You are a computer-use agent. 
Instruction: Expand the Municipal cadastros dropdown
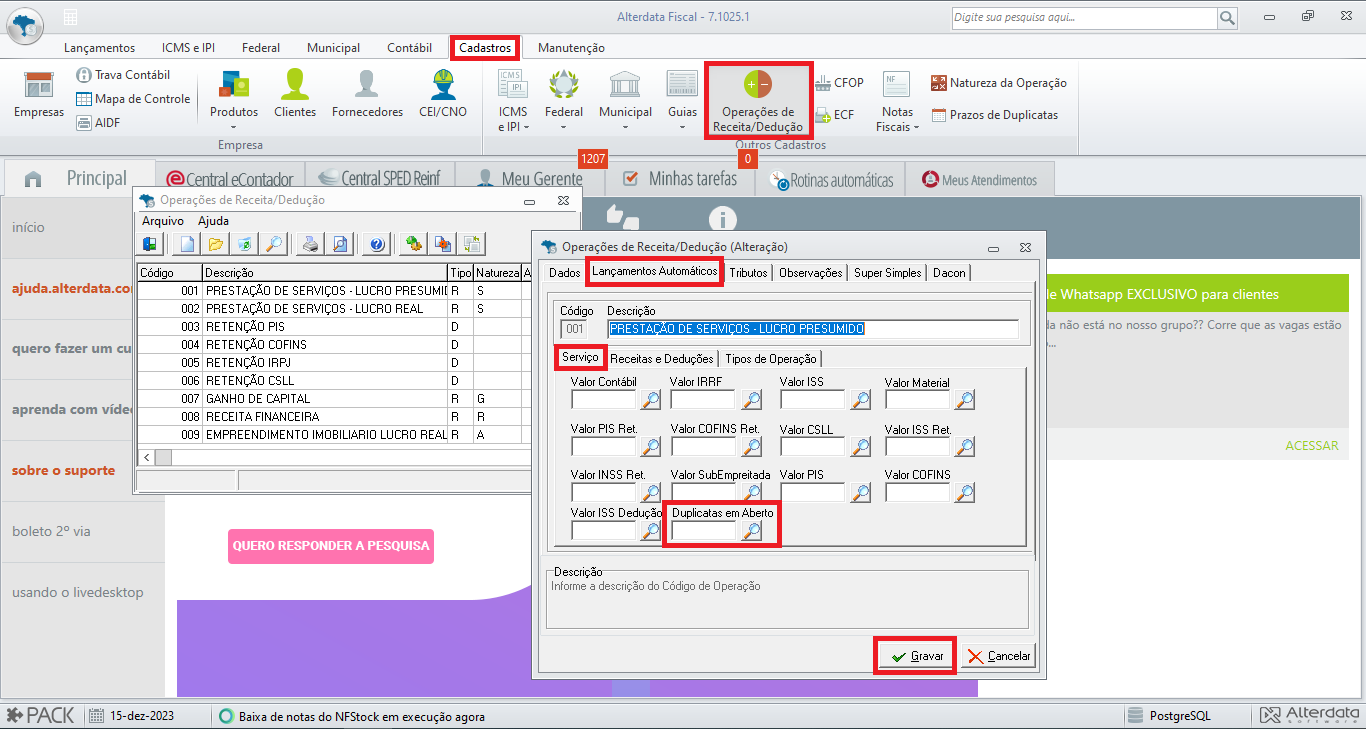coord(625,127)
